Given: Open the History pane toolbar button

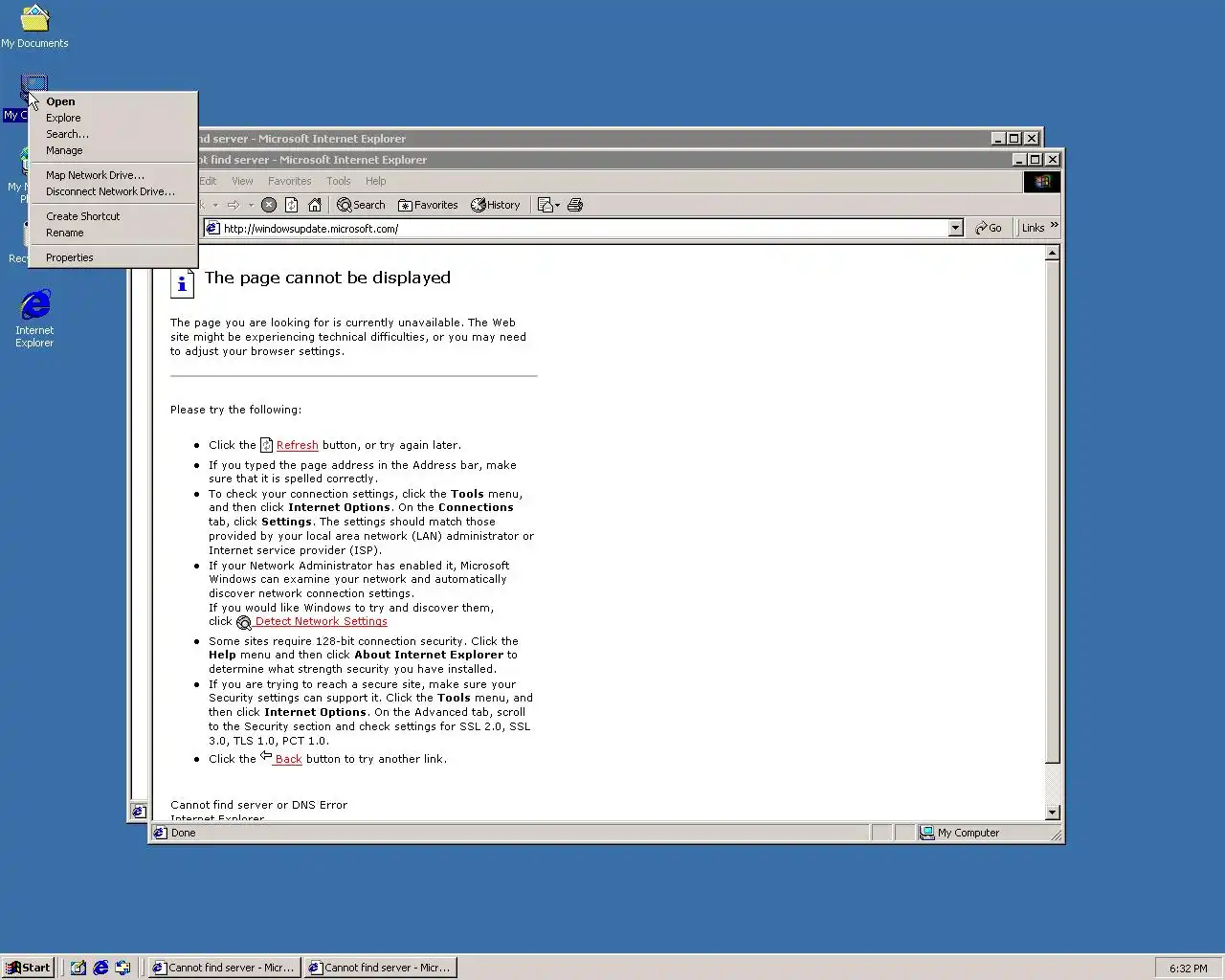Looking at the screenshot, I should pos(495,205).
